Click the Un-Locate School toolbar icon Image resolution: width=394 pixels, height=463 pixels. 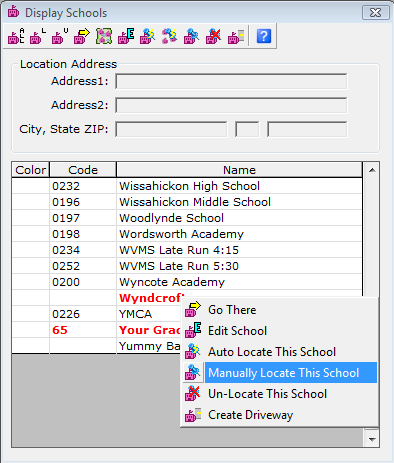214,36
